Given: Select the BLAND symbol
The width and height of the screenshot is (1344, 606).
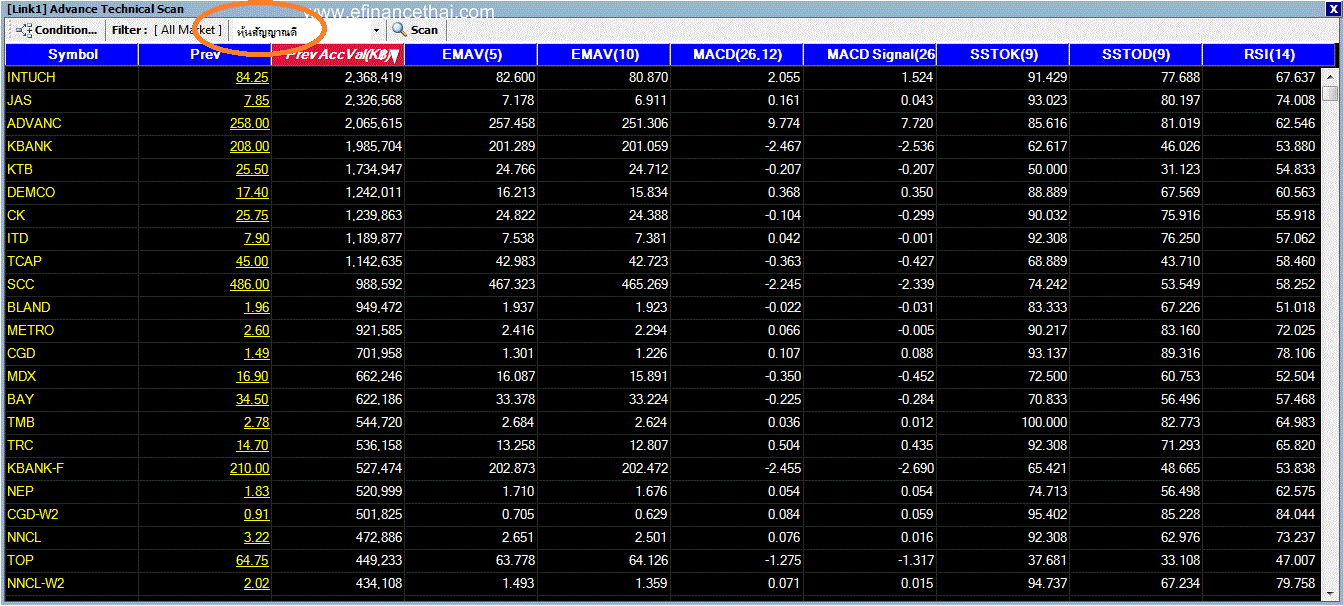Looking at the screenshot, I should tap(28, 307).
